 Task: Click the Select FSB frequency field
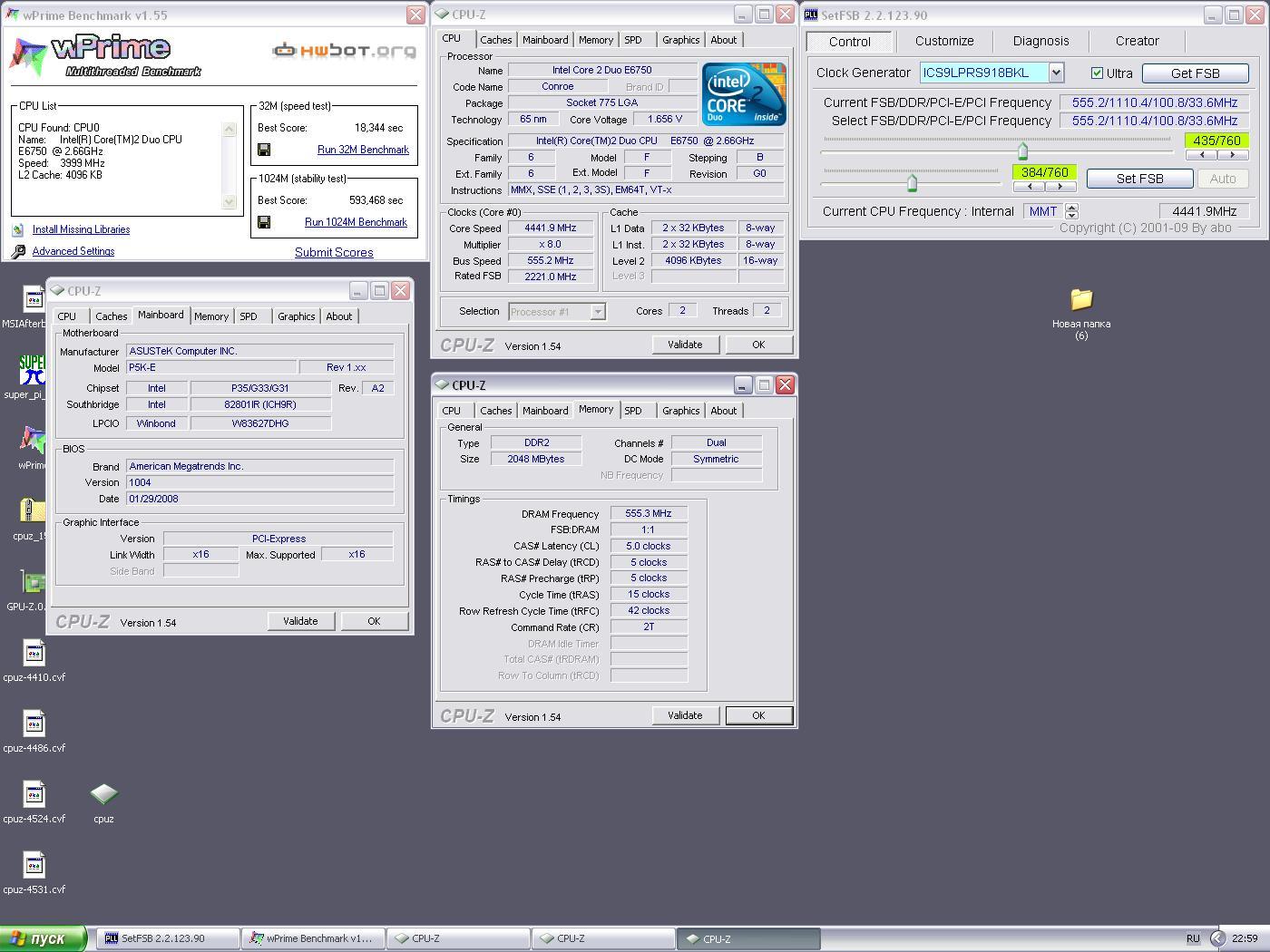click(x=1154, y=121)
